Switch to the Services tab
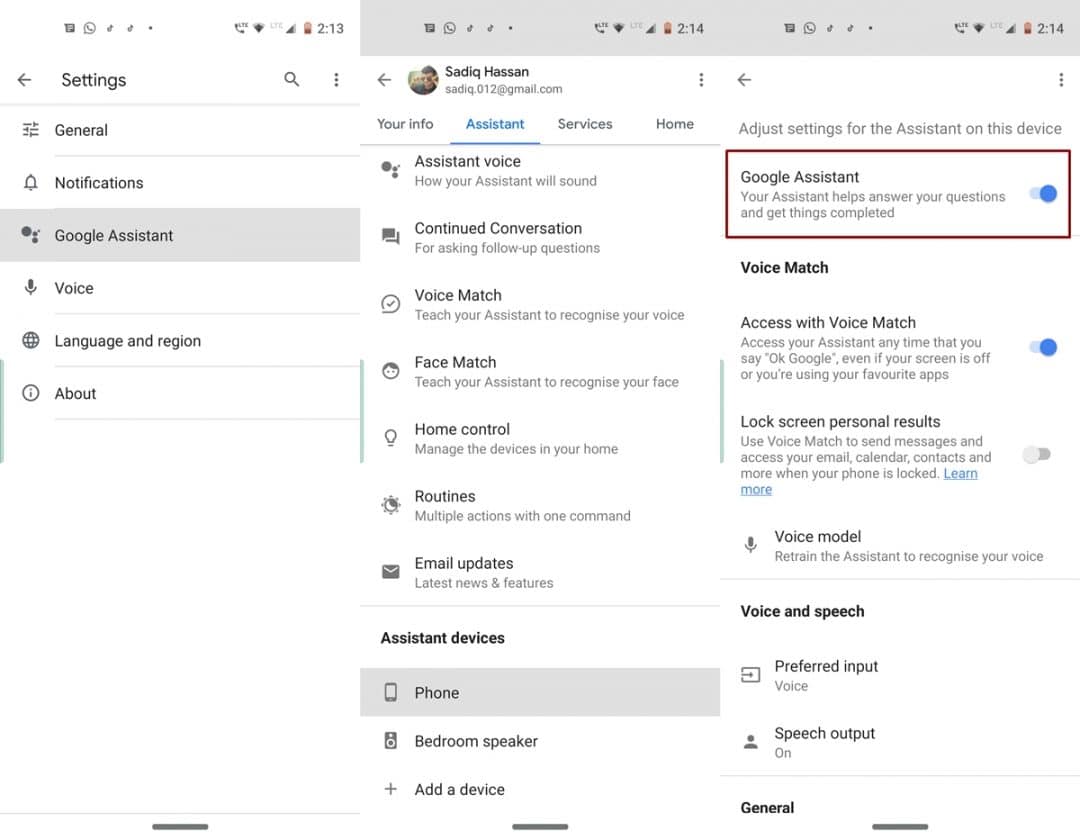The height and width of the screenshot is (840, 1080). (585, 124)
